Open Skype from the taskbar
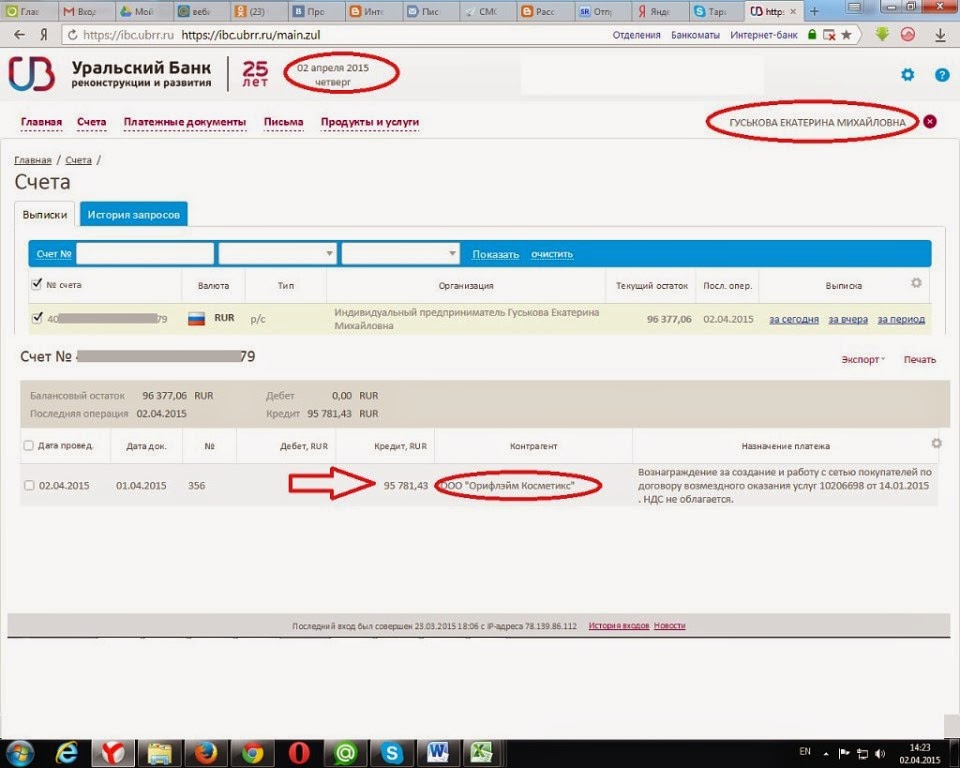This screenshot has height=768, width=960. 392,753
